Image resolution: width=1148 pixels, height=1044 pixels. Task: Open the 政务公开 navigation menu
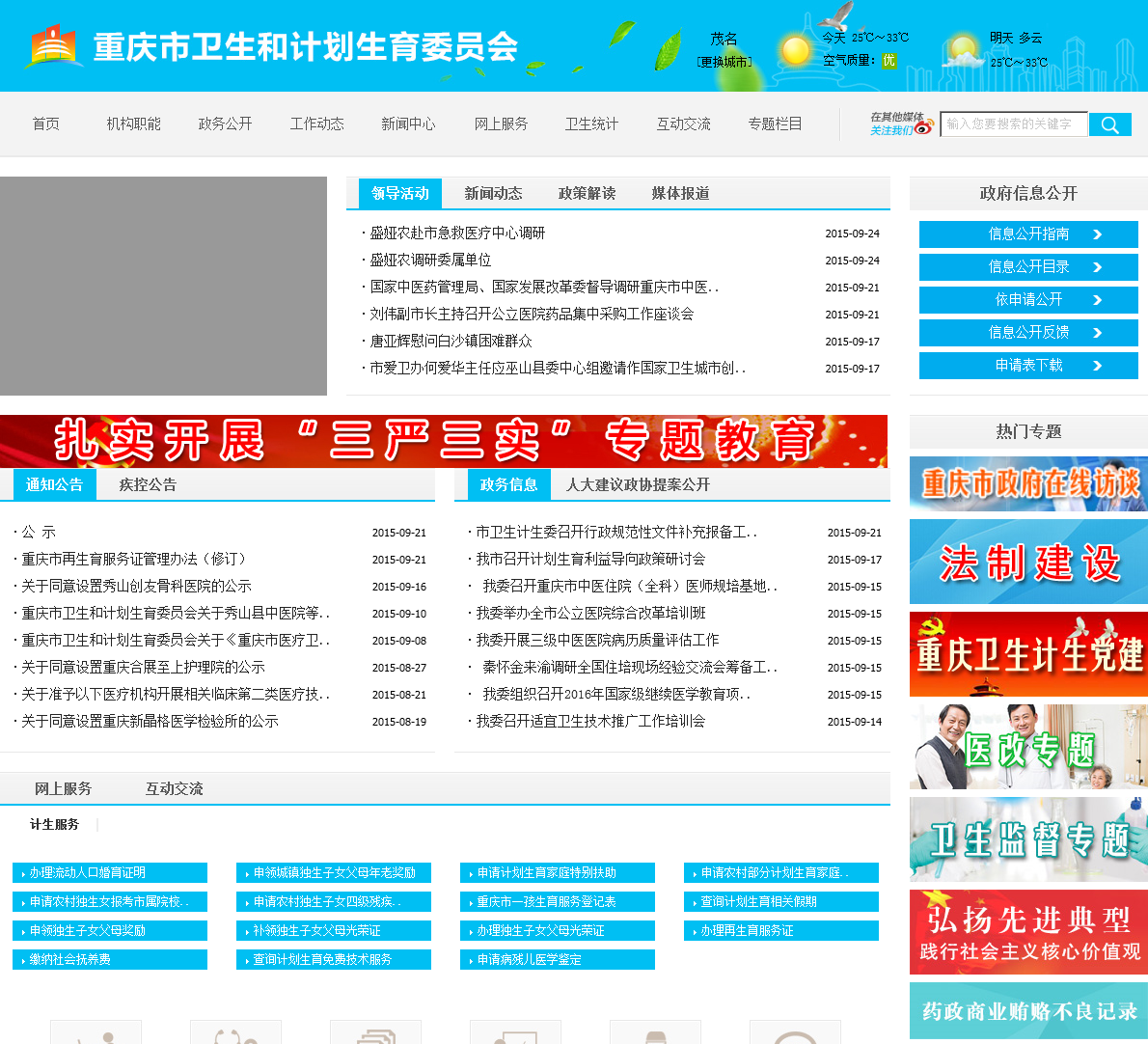[225, 124]
